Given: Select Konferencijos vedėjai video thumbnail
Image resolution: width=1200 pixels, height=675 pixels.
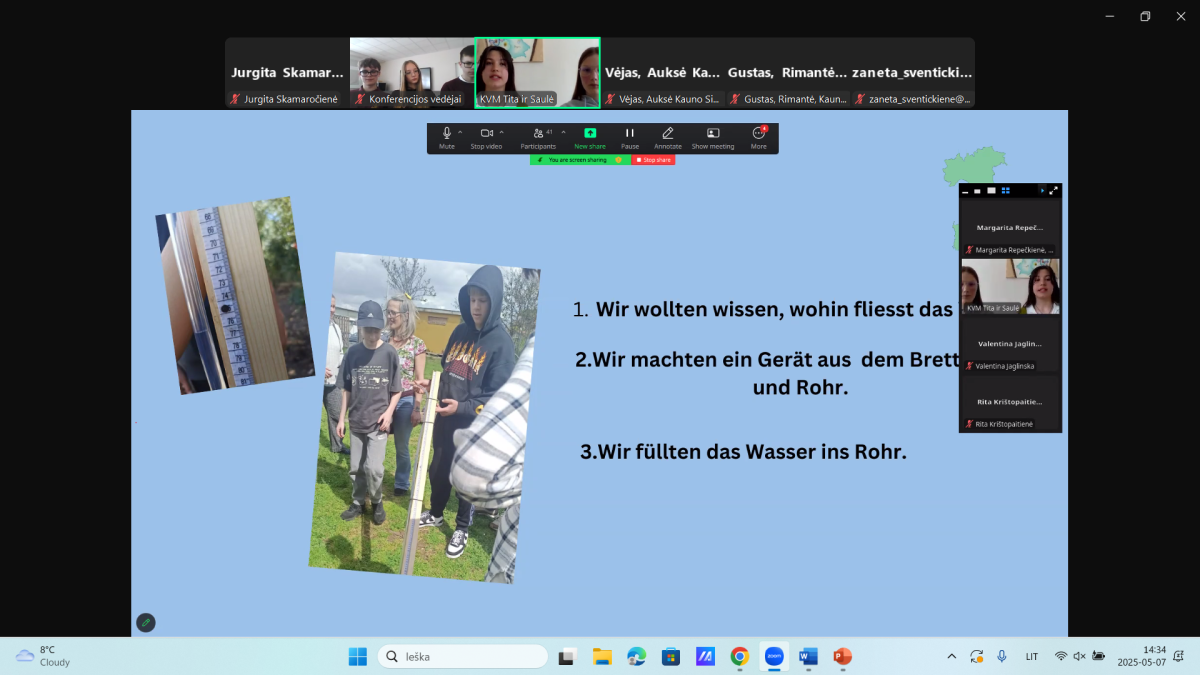Looking at the screenshot, I should tap(411, 72).
